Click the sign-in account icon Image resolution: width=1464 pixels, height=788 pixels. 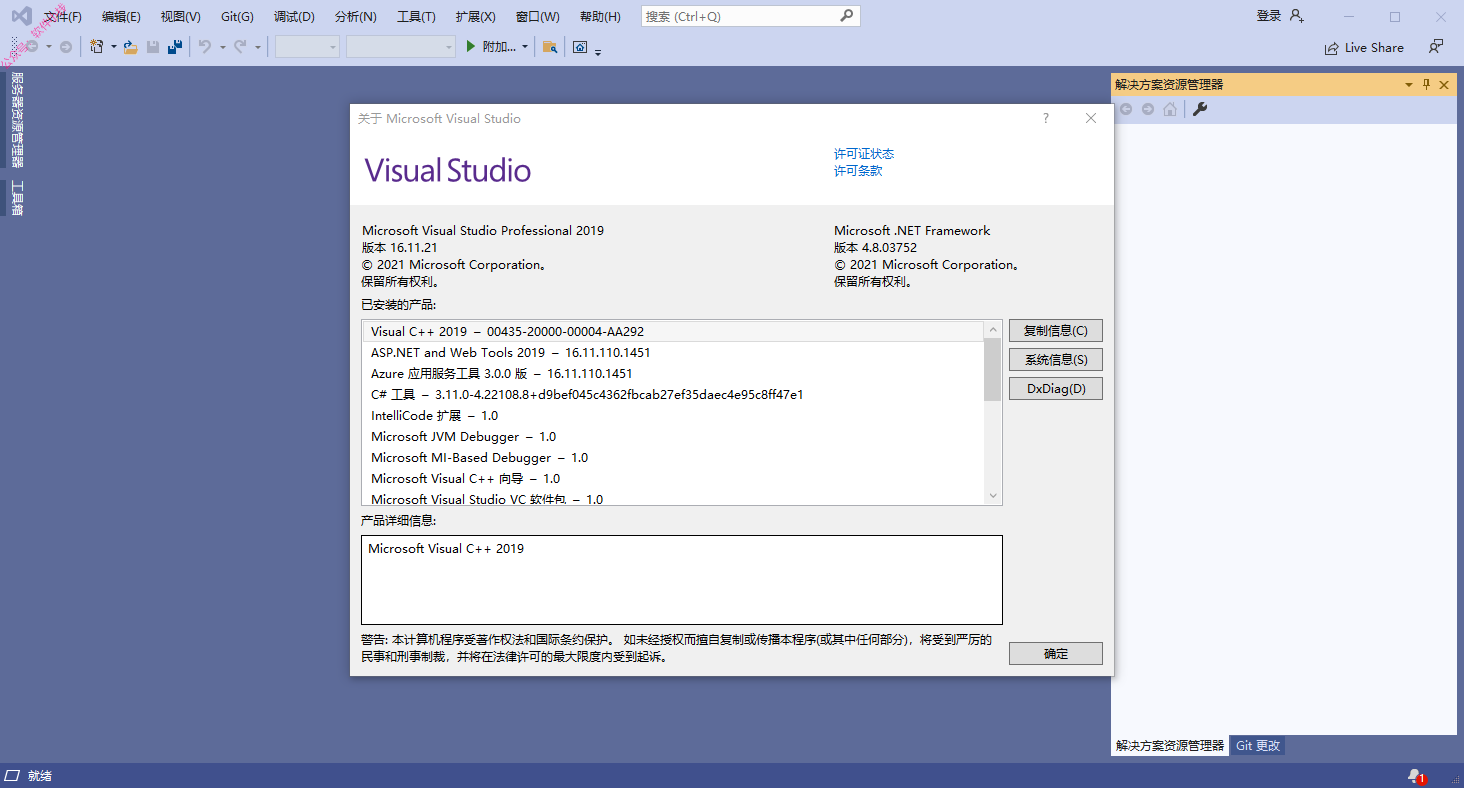1297,16
